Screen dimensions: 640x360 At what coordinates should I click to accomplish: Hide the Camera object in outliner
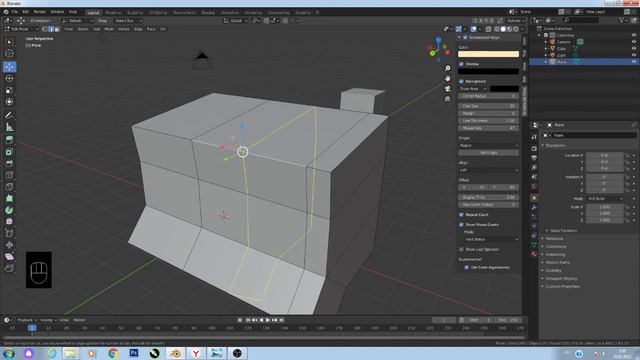[634, 42]
